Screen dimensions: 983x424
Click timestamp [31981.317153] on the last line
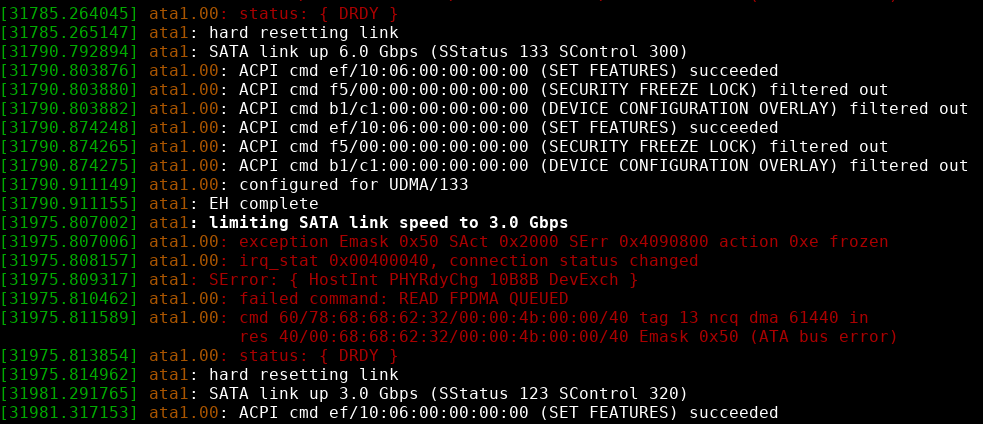tap(70, 412)
